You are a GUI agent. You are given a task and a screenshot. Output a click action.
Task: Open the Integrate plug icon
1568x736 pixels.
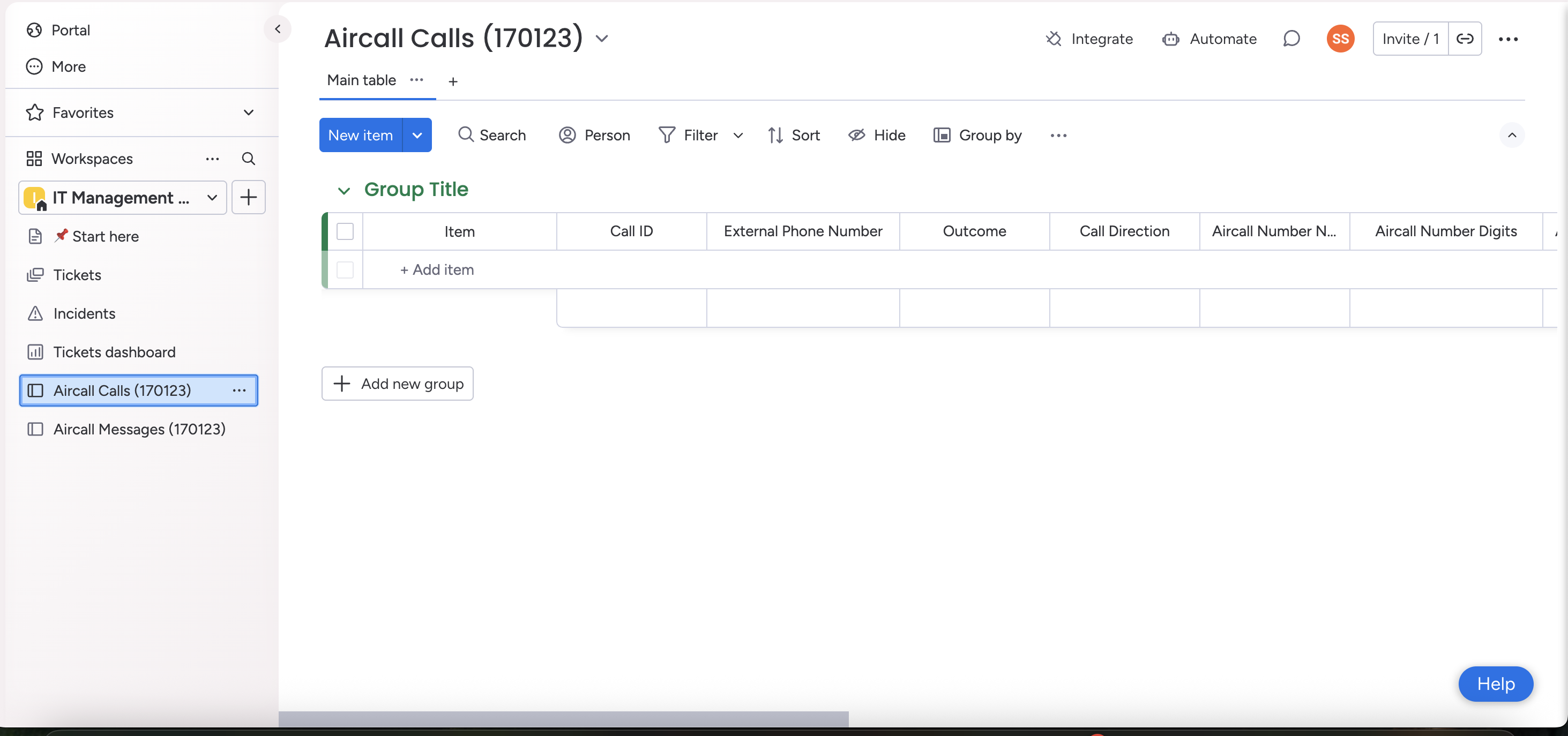(1053, 39)
